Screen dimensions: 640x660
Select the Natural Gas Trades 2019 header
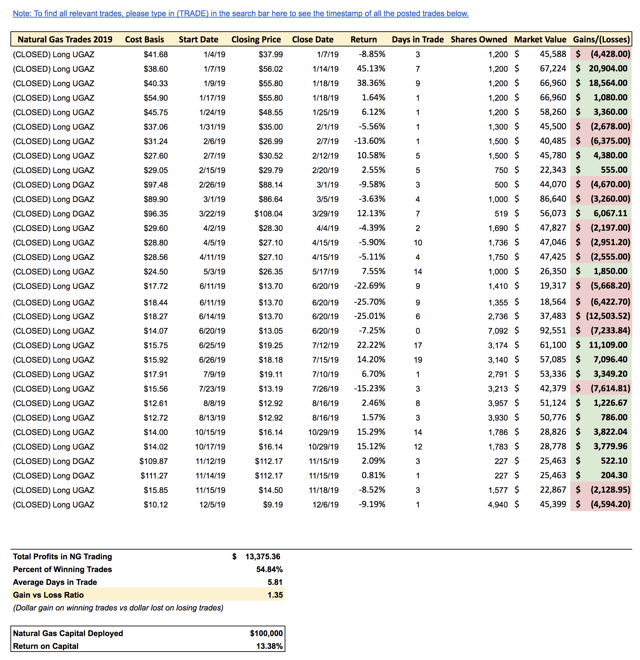pos(65,40)
